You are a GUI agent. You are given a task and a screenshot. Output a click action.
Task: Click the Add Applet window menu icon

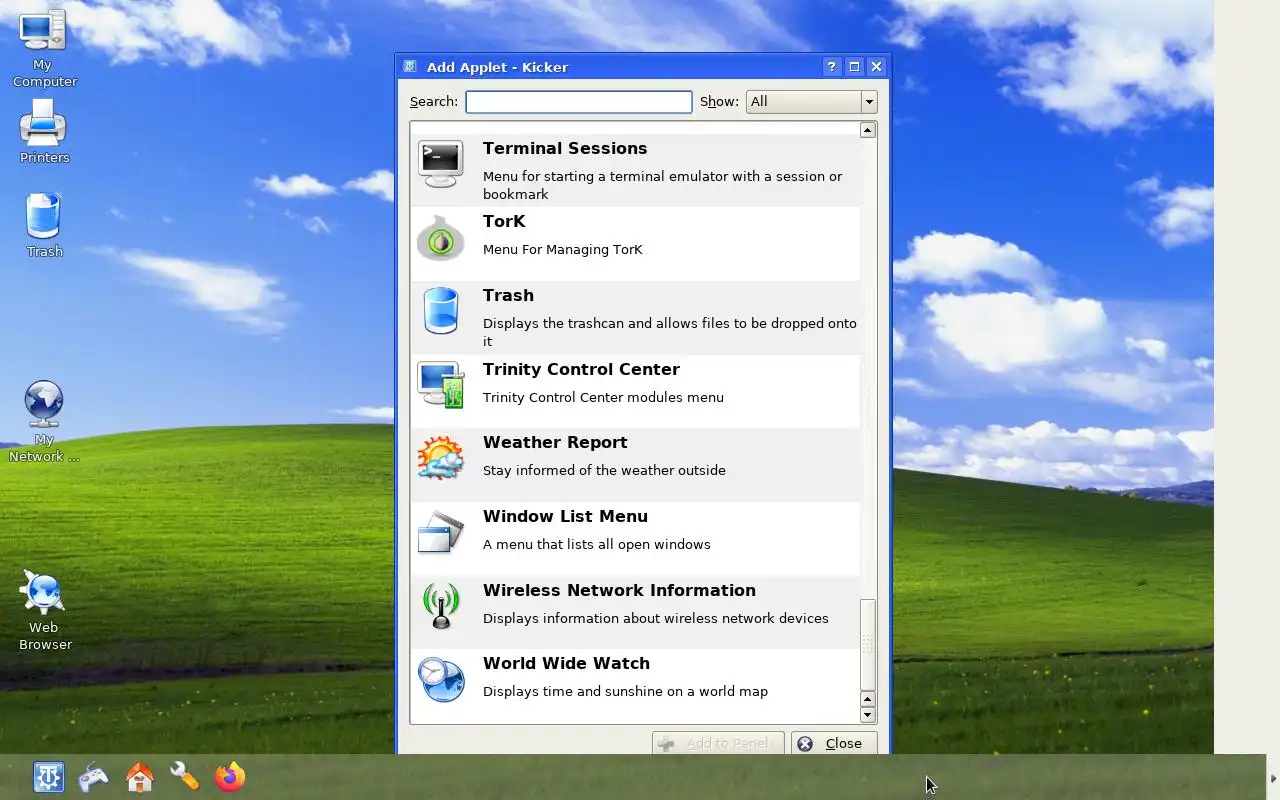click(x=410, y=67)
